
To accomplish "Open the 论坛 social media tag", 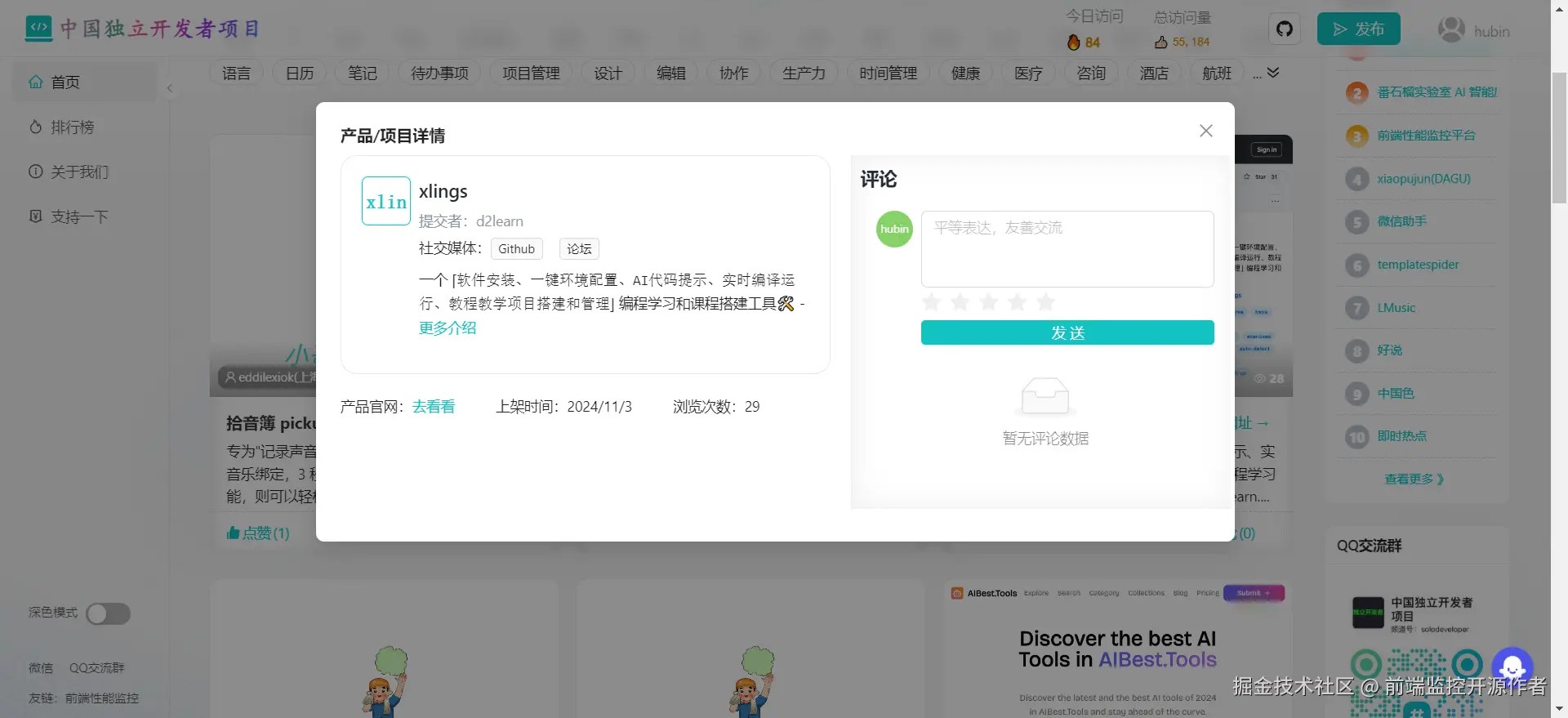I will (x=580, y=249).
